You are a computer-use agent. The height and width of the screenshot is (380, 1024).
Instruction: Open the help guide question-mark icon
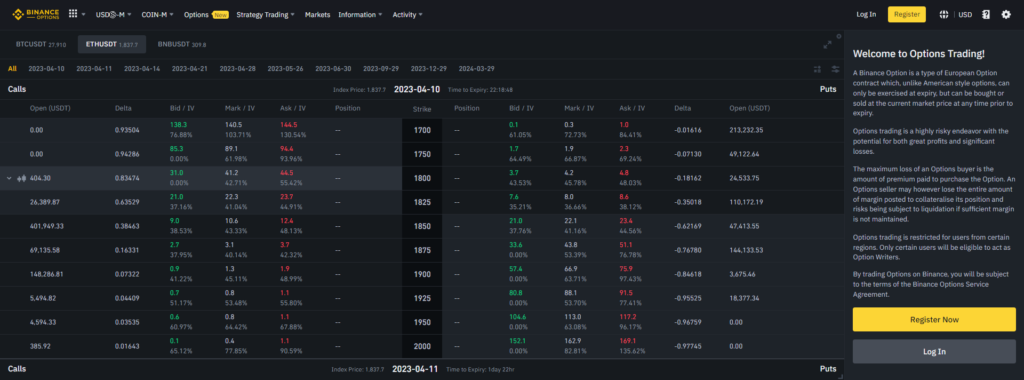[x=986, y=14]
